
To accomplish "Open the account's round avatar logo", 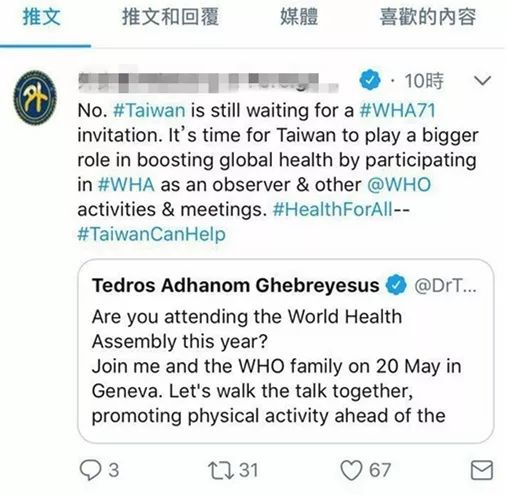I will (x=35, y=98).
